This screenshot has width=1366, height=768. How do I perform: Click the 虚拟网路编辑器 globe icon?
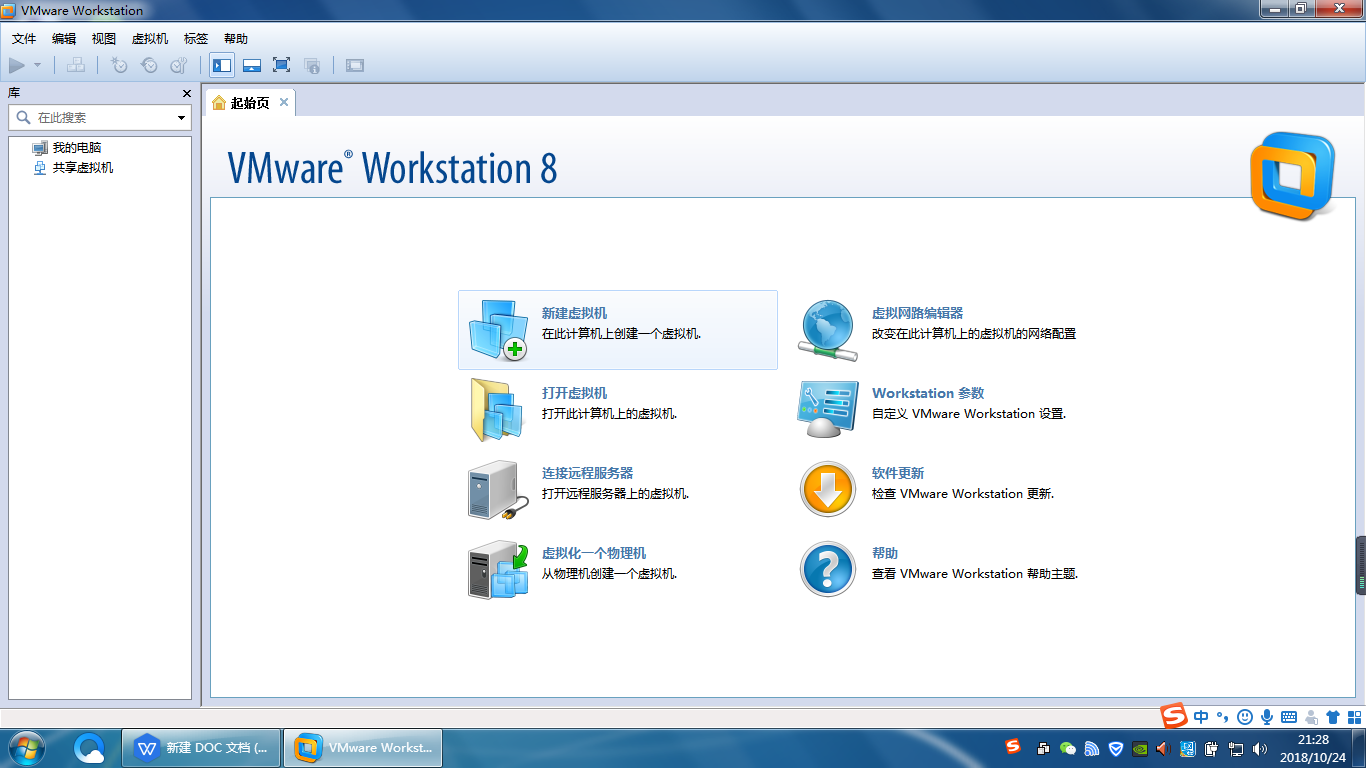click(x=828, y=330)
